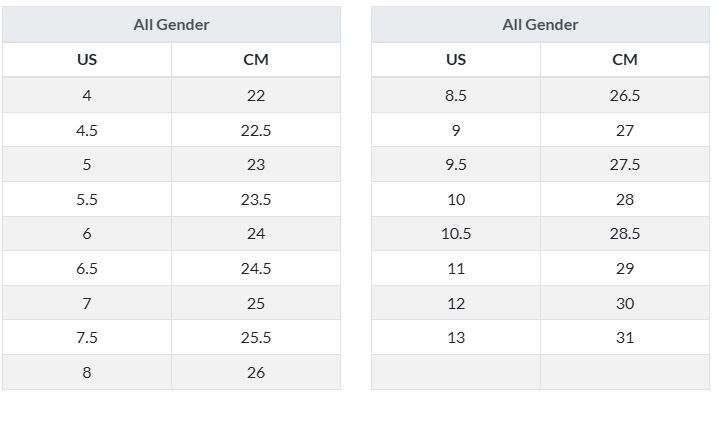The width and height of the screenshot is (717, 425).
Task: Select US size 10.5 cell
Action: tap(456, 234)
